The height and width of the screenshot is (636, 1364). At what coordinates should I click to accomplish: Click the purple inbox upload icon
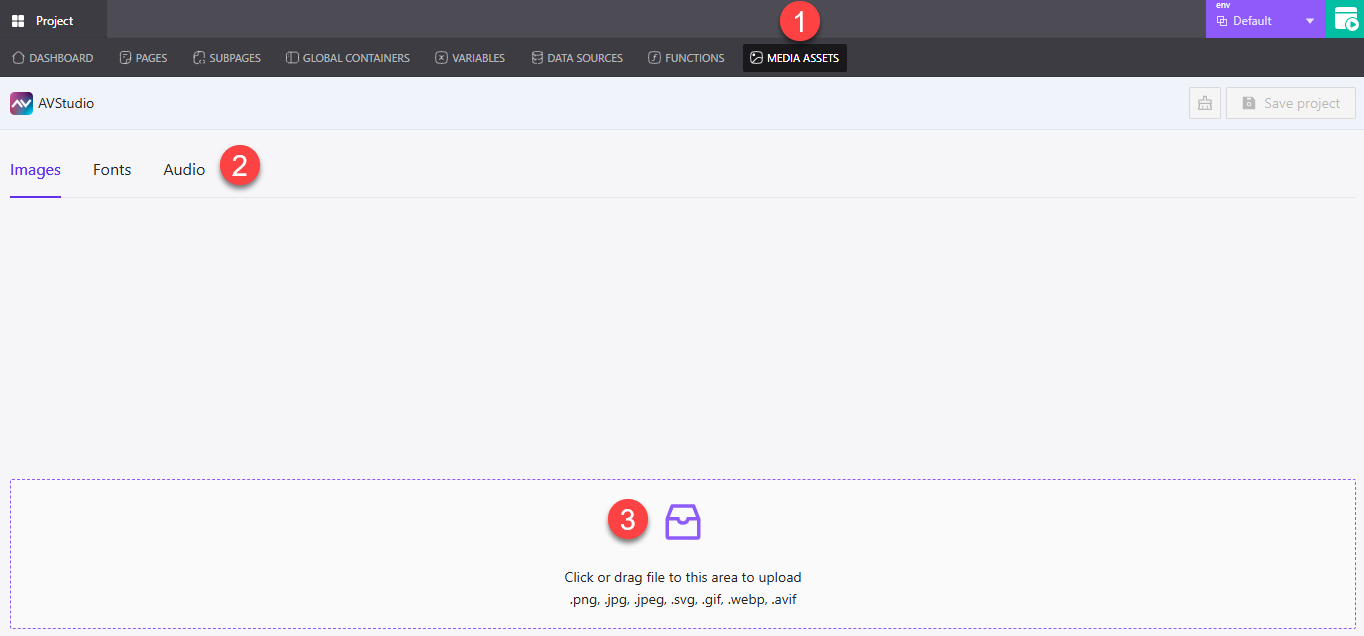tap(683, 521)
